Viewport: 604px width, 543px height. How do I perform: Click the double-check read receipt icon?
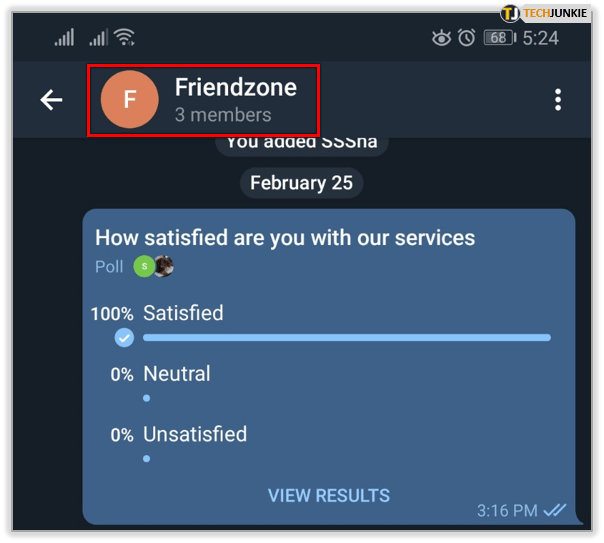pos(554,510)
